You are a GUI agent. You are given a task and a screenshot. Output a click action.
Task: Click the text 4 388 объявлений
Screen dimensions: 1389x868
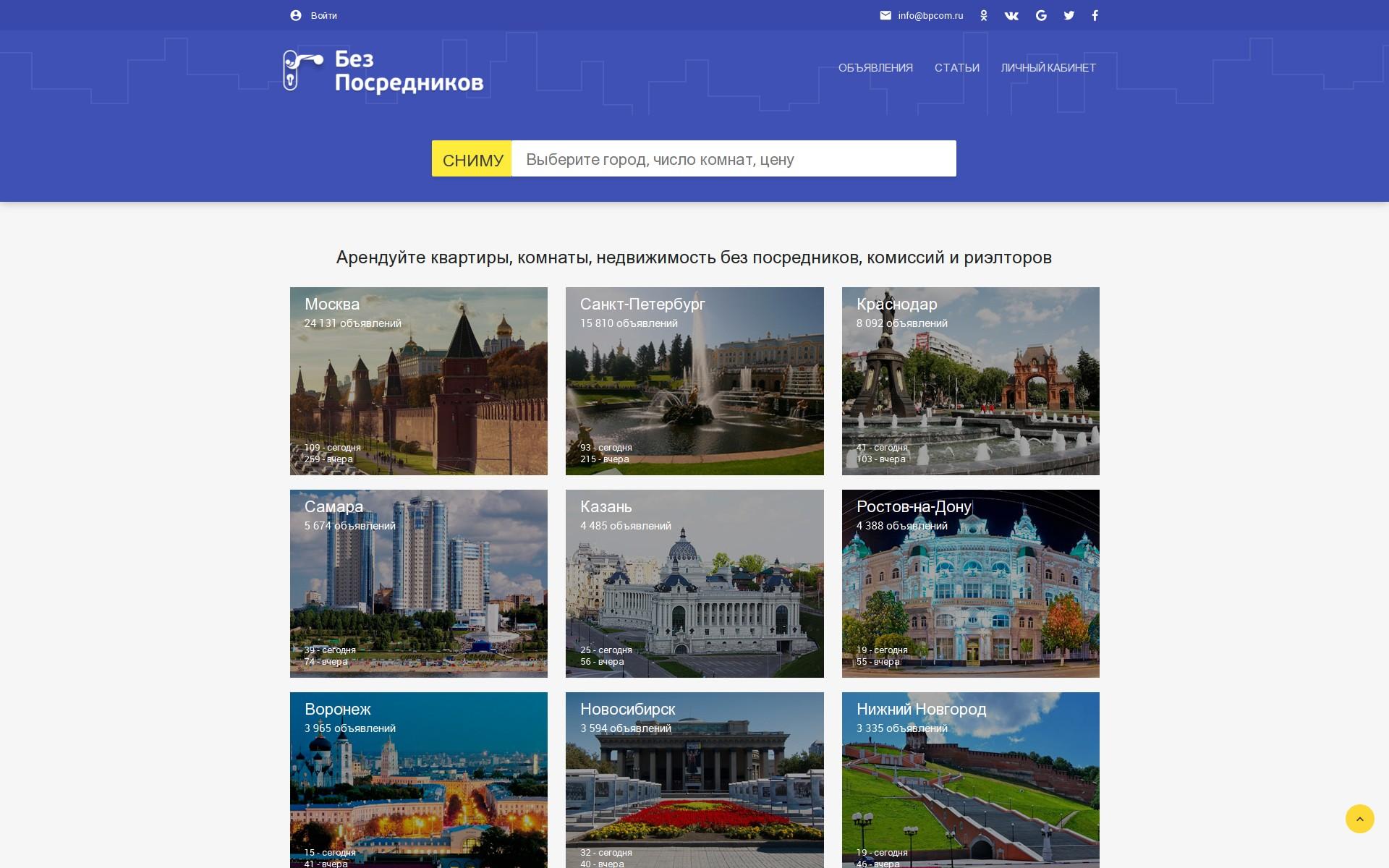tap(901, 526)
